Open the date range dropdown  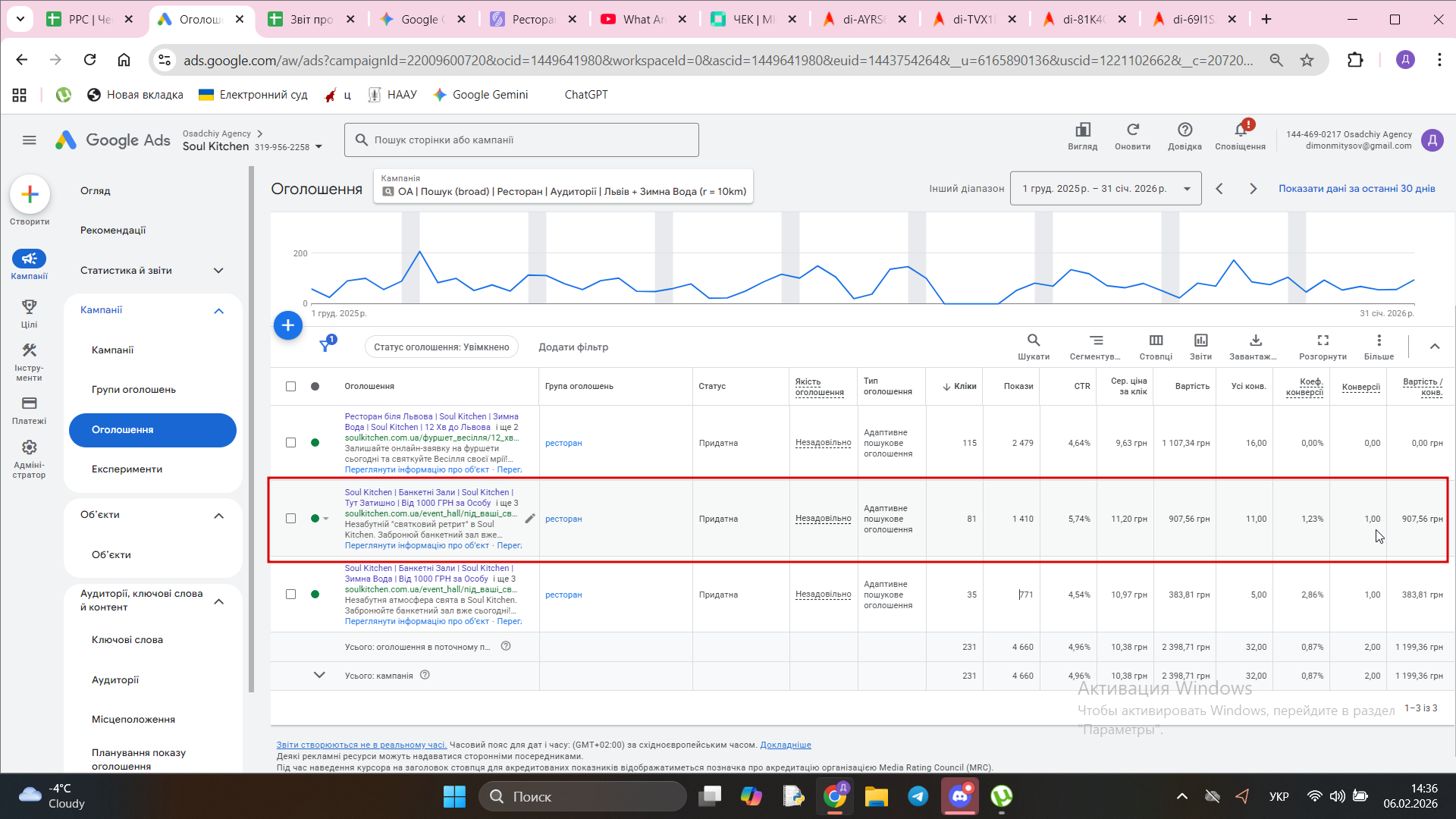coord(1105,189)
